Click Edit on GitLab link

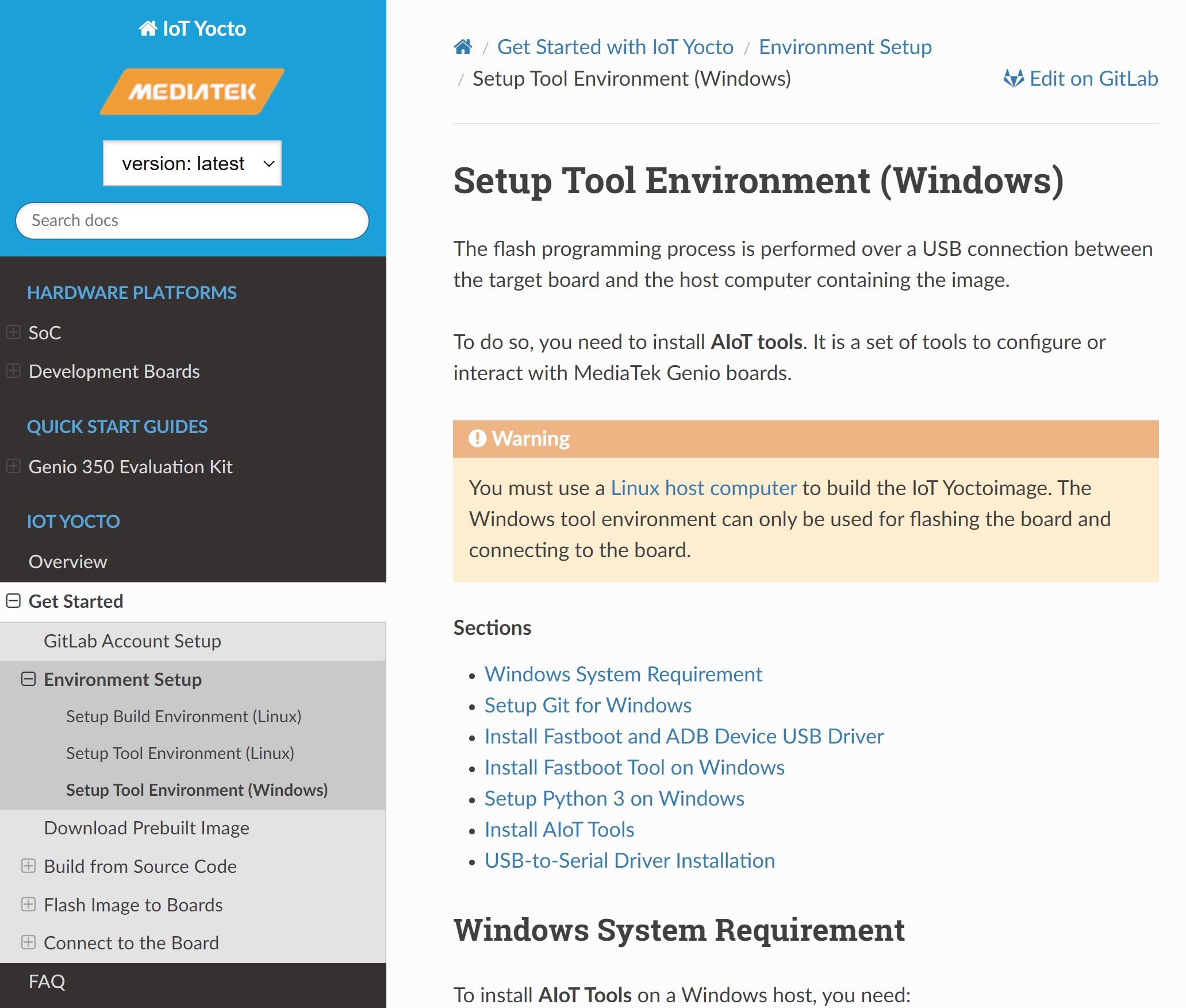coord(1081,78)
